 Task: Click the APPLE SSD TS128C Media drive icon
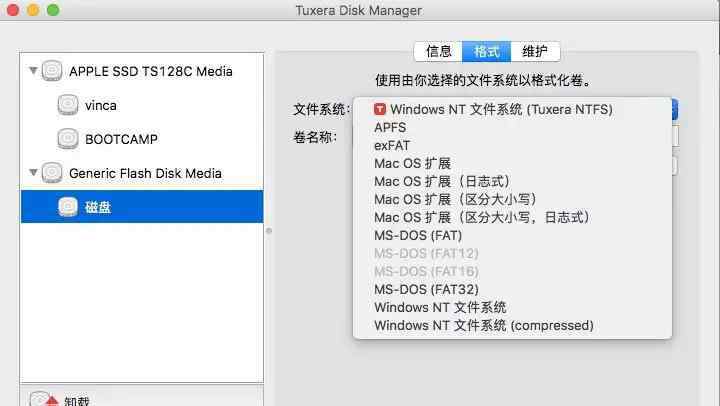click(52, 71)
